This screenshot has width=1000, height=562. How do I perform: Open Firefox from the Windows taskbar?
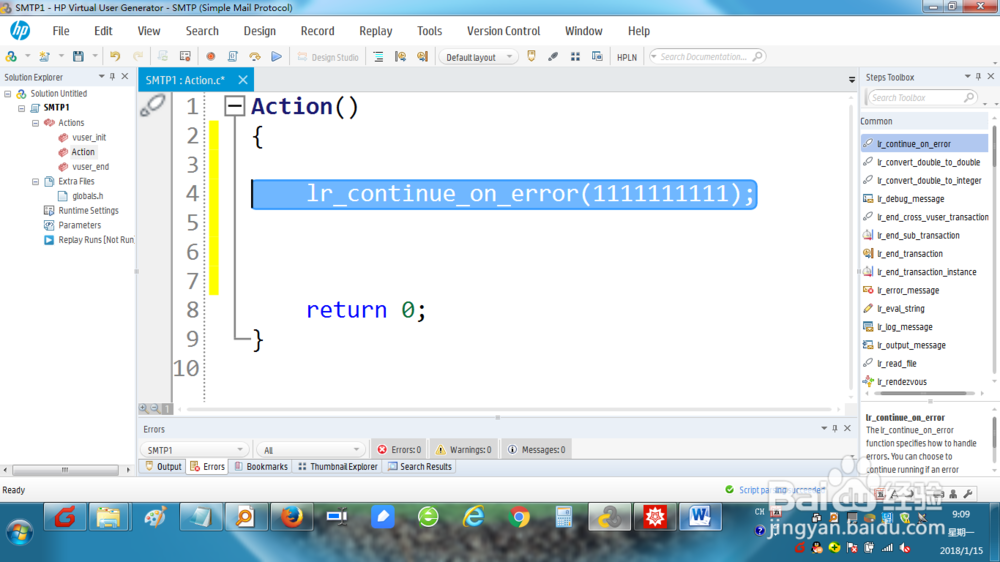292,517
